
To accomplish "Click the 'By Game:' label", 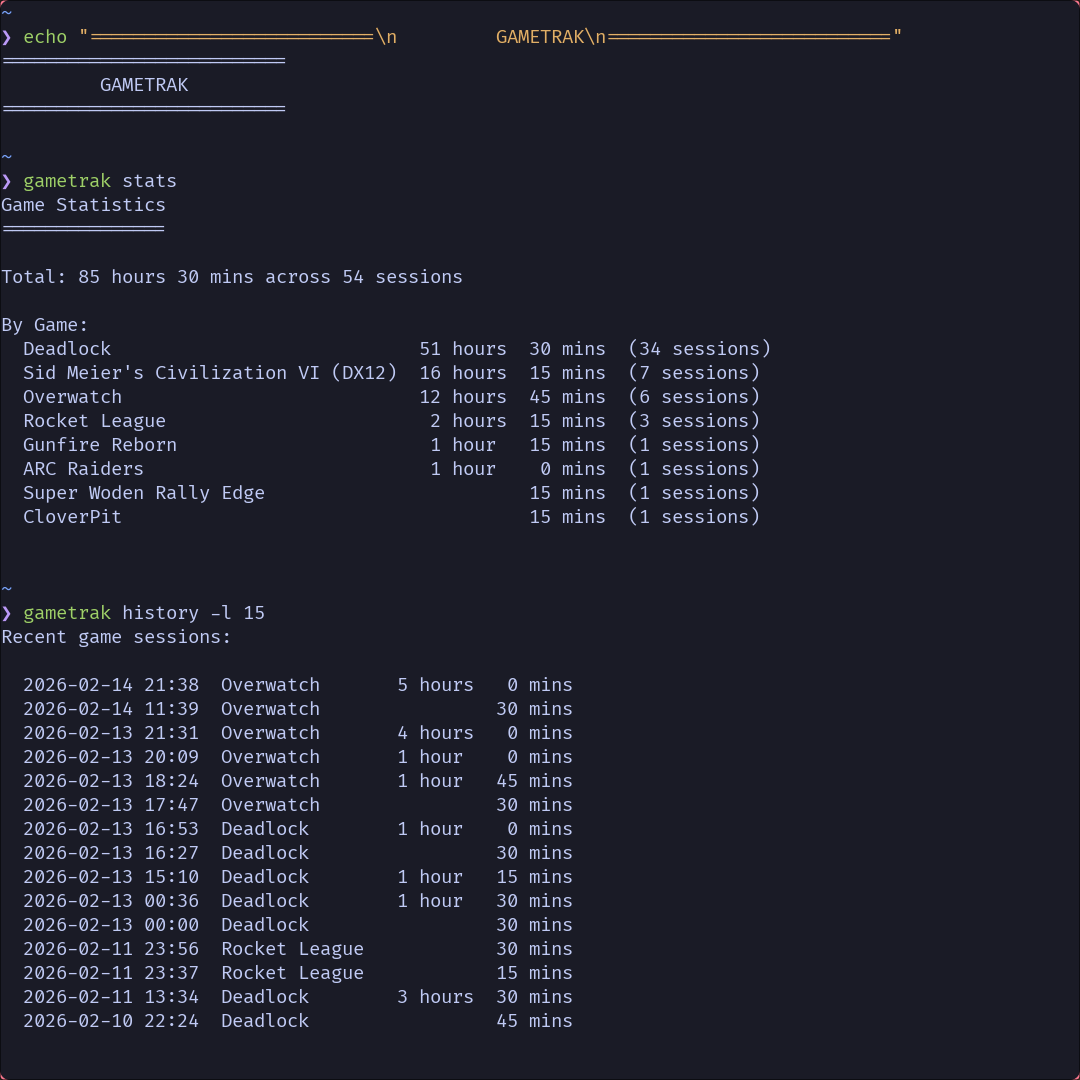I will pos(45,325).
